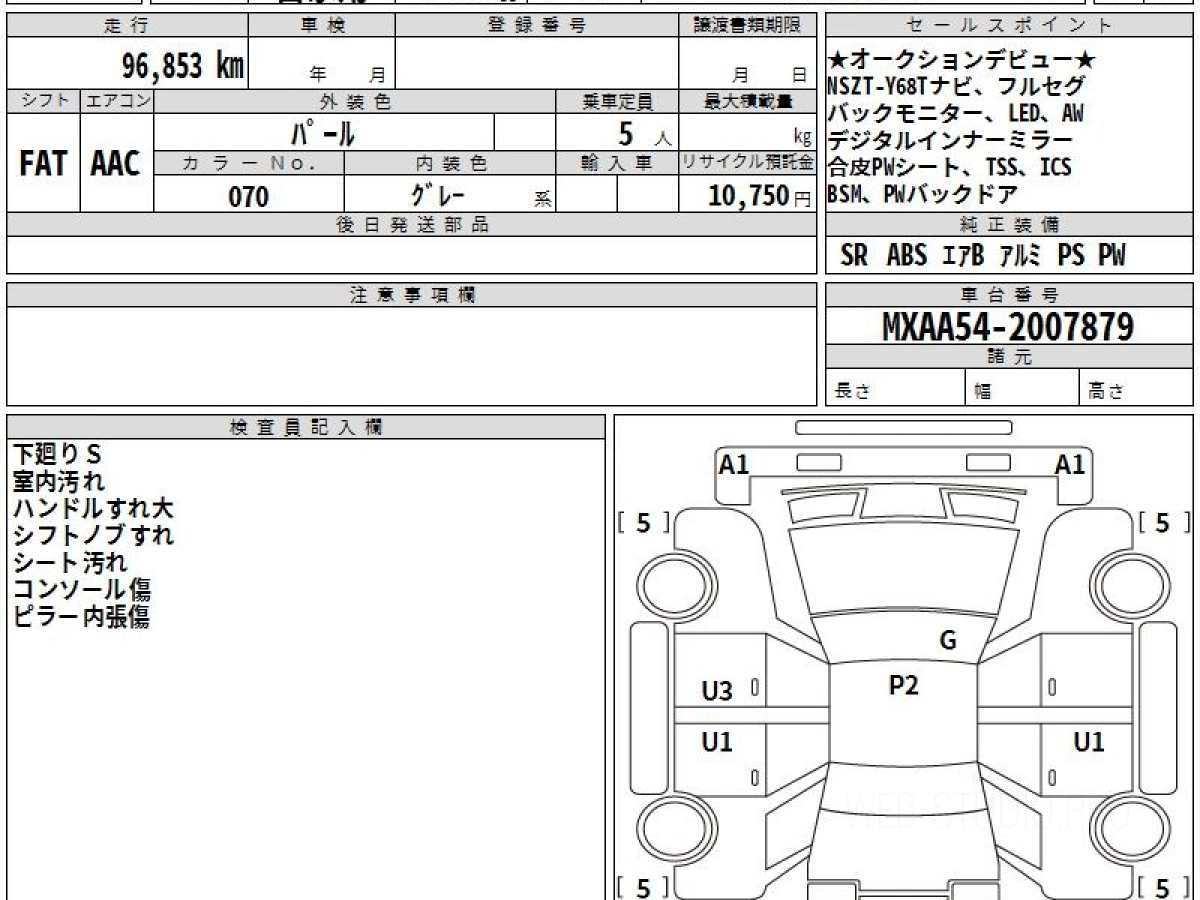Click the シート汚れ inspector note

[x=69, y=563]
